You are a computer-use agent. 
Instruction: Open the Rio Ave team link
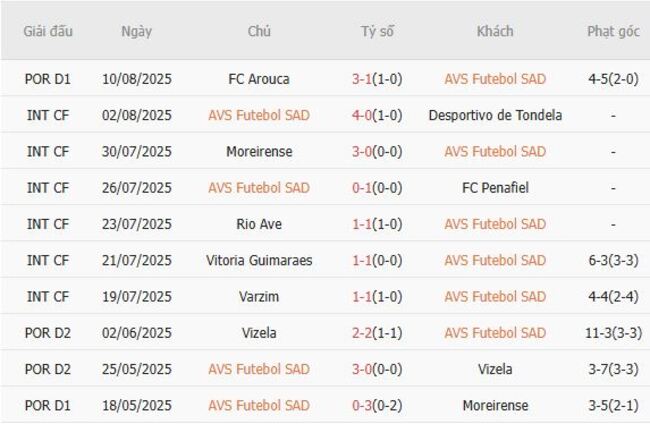click(x=259, y=224)
